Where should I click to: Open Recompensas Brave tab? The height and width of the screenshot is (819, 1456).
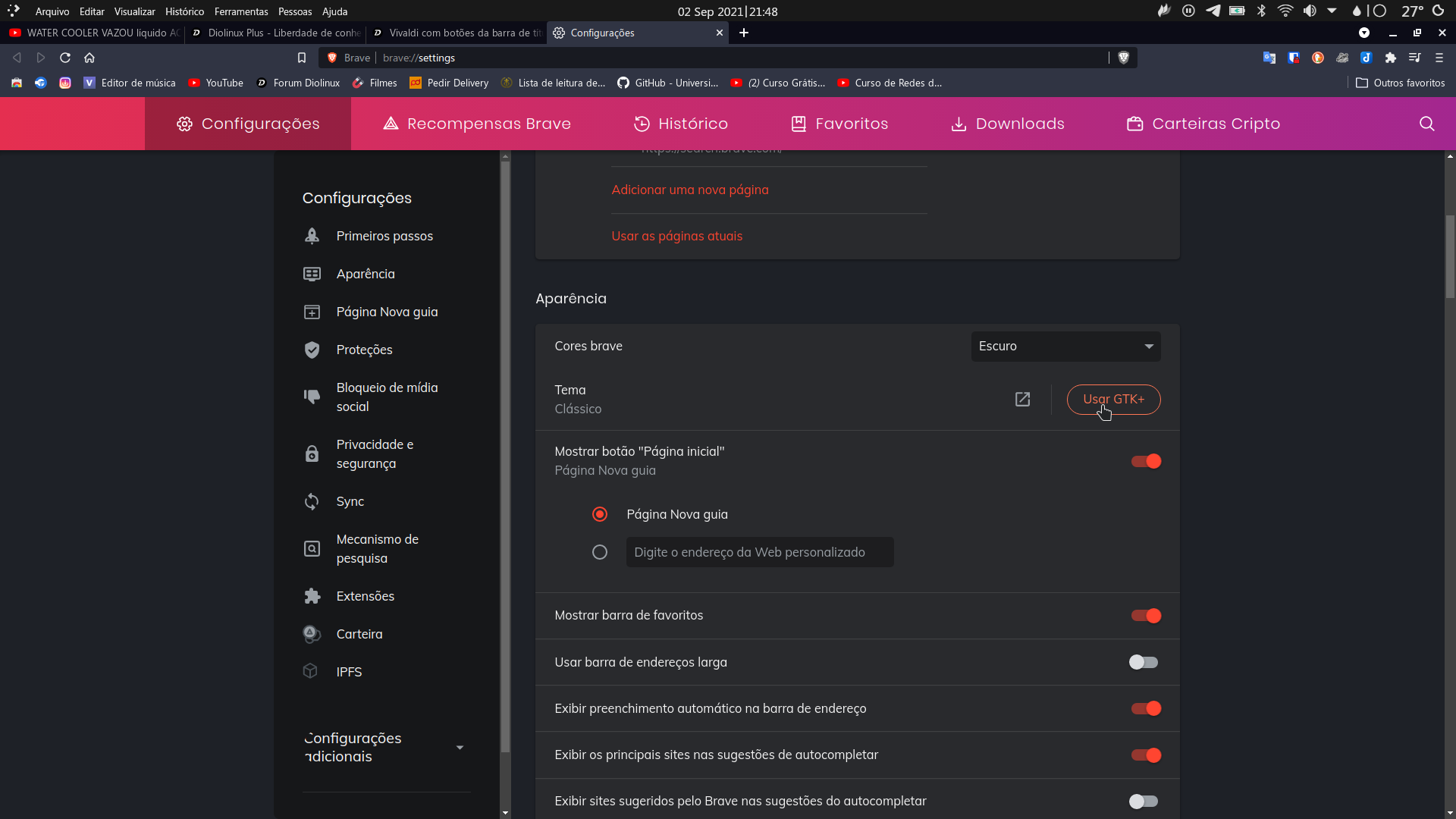pyautogui.click(x=477, y=124)
